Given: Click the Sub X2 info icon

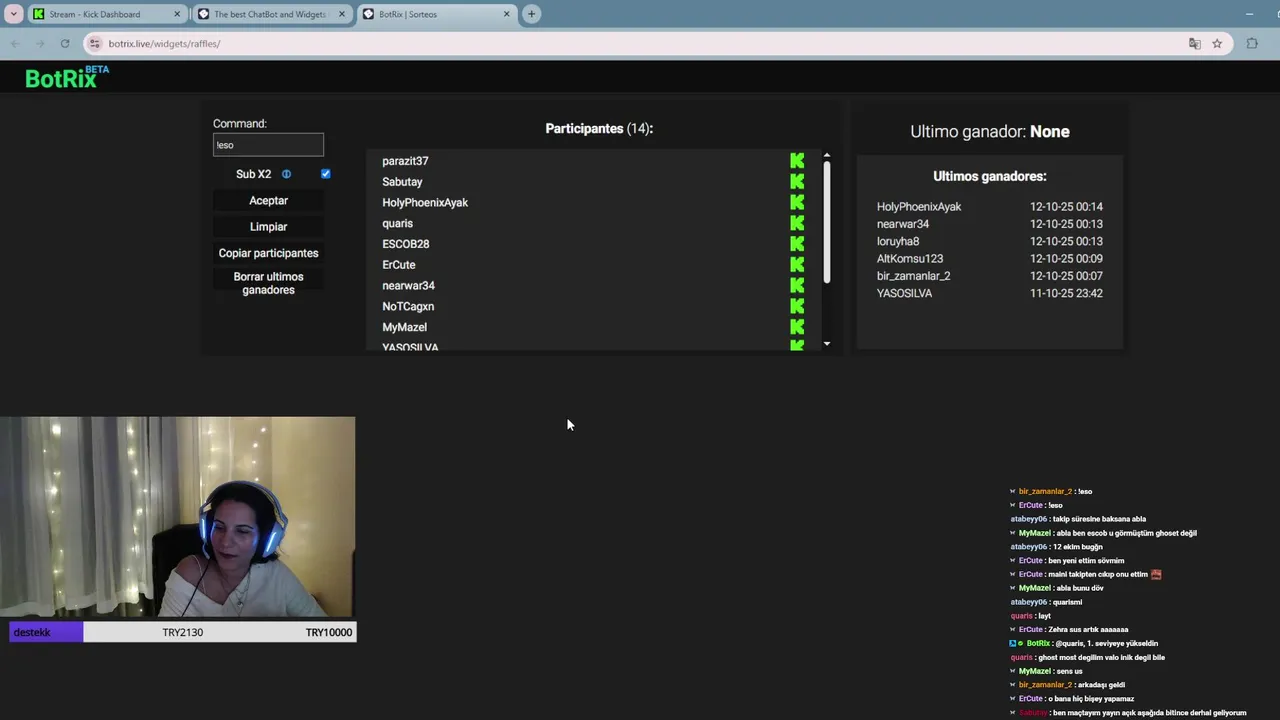Looking at the screenshot, I should 286,174.
